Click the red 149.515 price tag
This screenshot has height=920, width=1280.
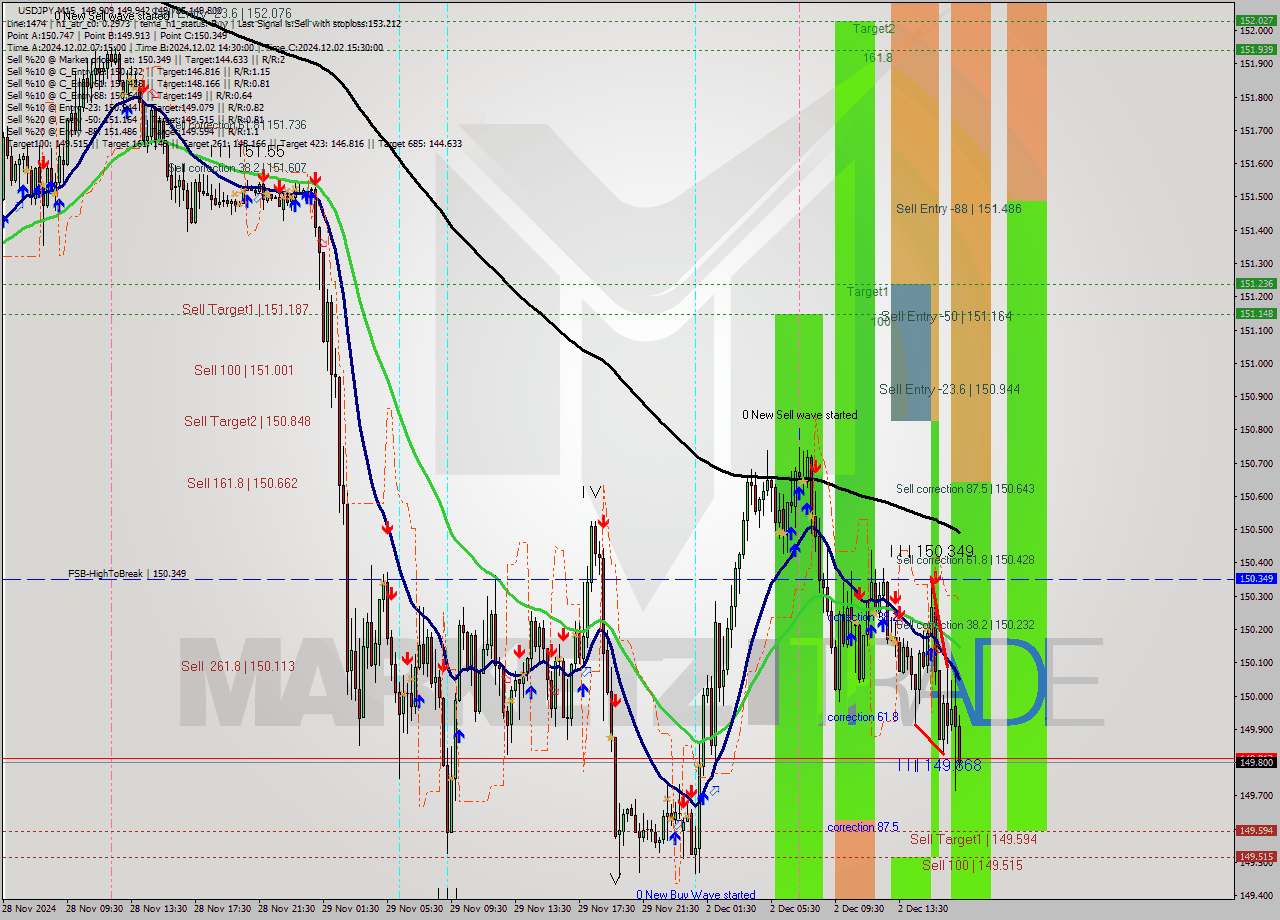tap(1256, 857)
